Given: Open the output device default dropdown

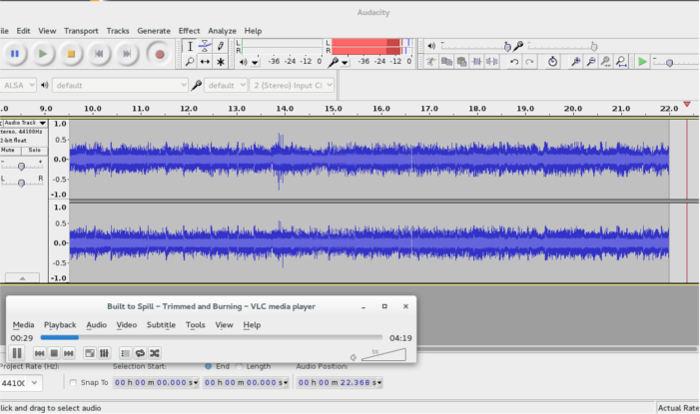Looking at the screenshot, I should pyautogui.click(x=120, y=85).
